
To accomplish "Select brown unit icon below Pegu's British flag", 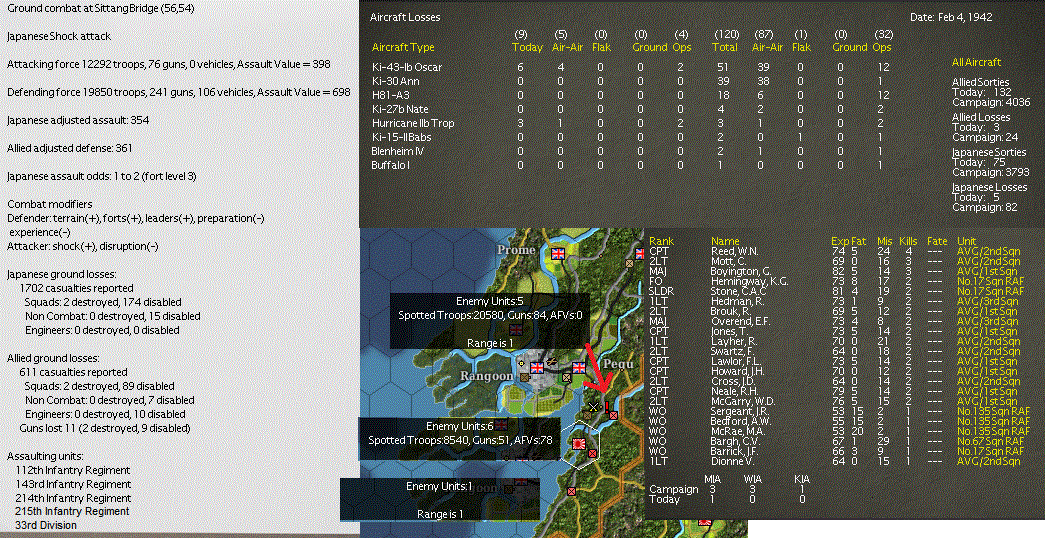I will [566, 377].
